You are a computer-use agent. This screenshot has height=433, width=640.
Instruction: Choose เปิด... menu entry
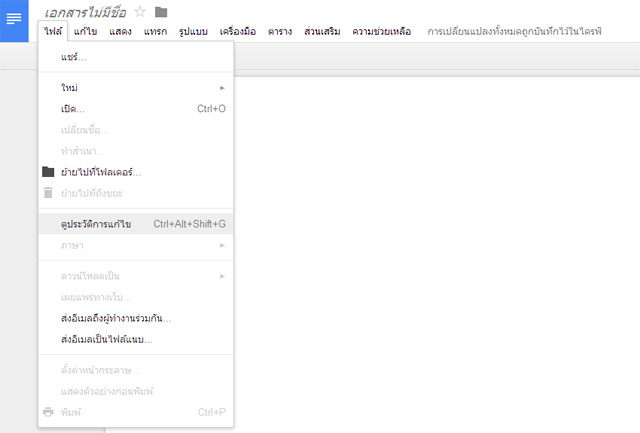point(136,109)
